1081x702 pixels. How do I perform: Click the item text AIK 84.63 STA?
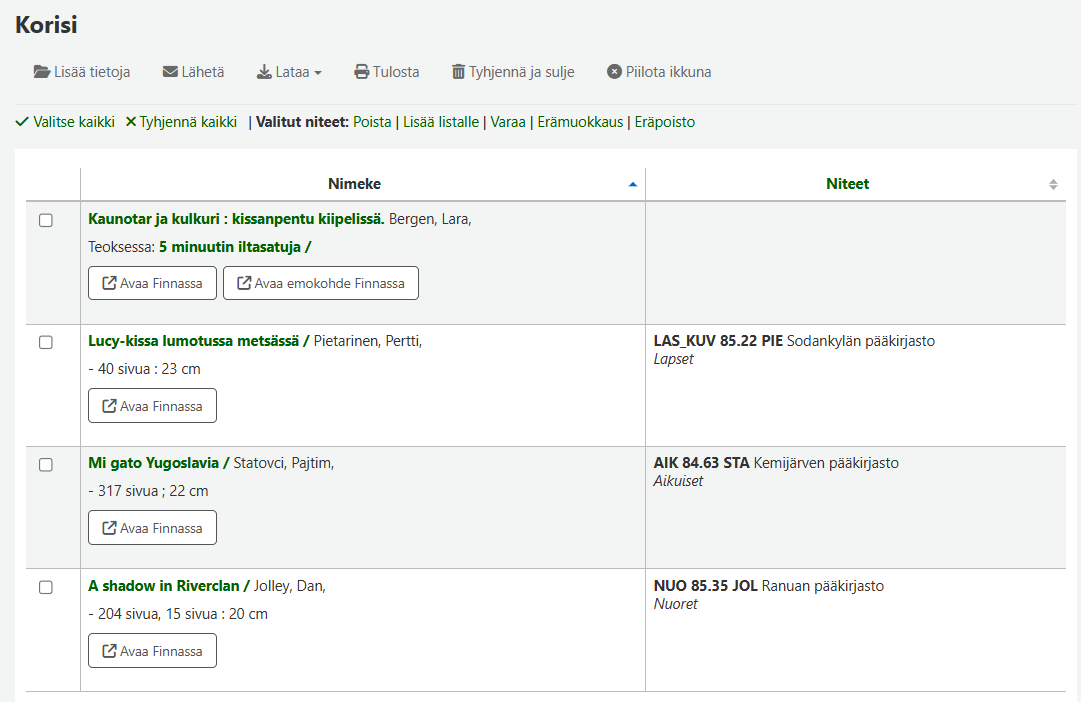point(701,463)
